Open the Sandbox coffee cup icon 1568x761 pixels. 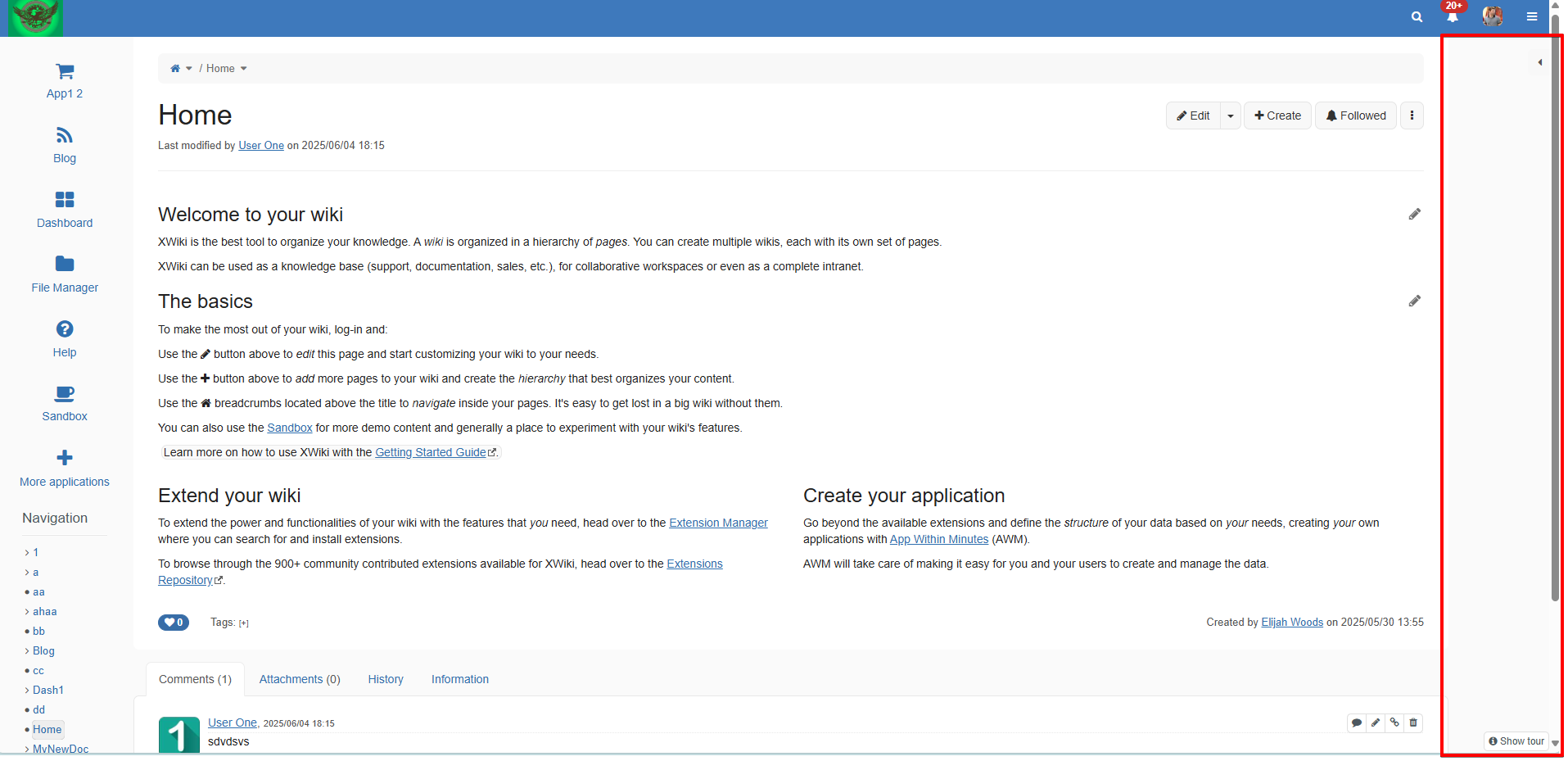pyautogui.click(x=65, y=394)
